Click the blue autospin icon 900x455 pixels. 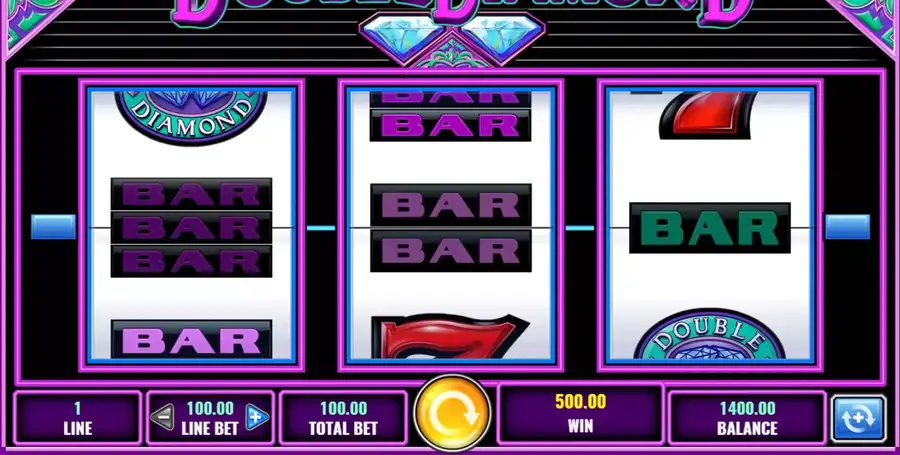click(x=858, y=419)
